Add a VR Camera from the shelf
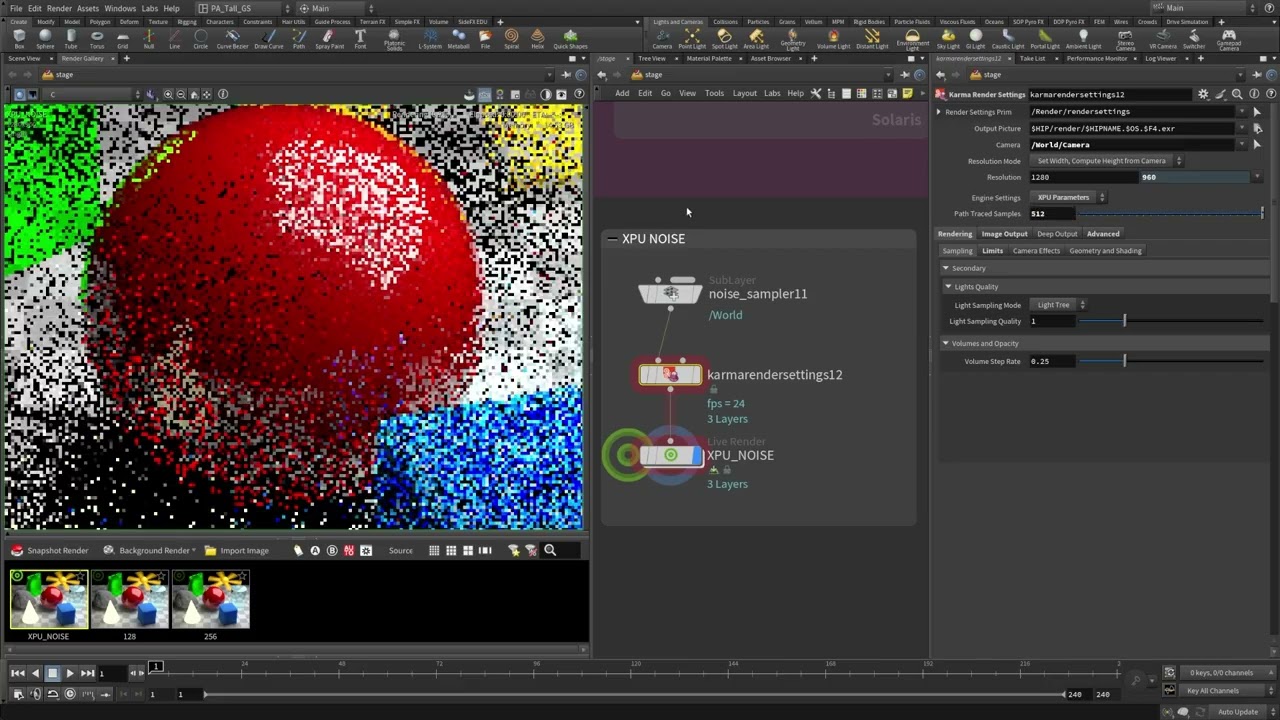The image size is (1280, 720). coord(1163,39)
